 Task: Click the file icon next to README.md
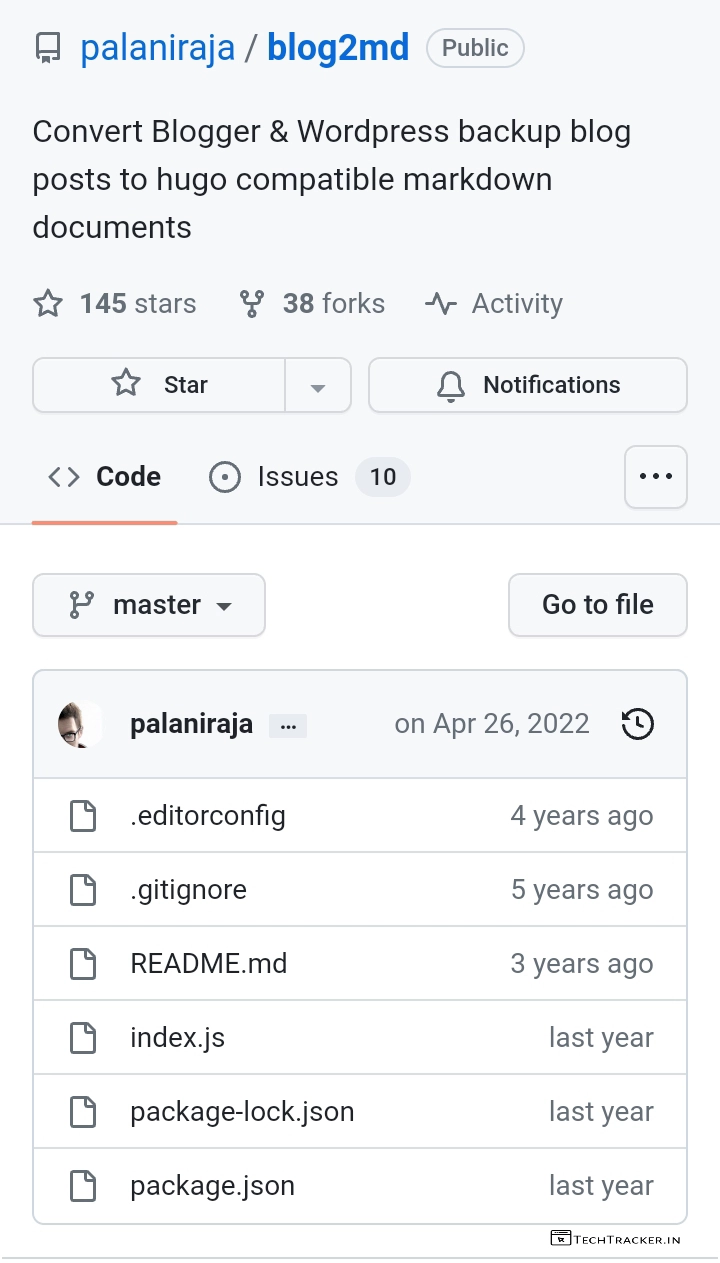click(83, 964)
